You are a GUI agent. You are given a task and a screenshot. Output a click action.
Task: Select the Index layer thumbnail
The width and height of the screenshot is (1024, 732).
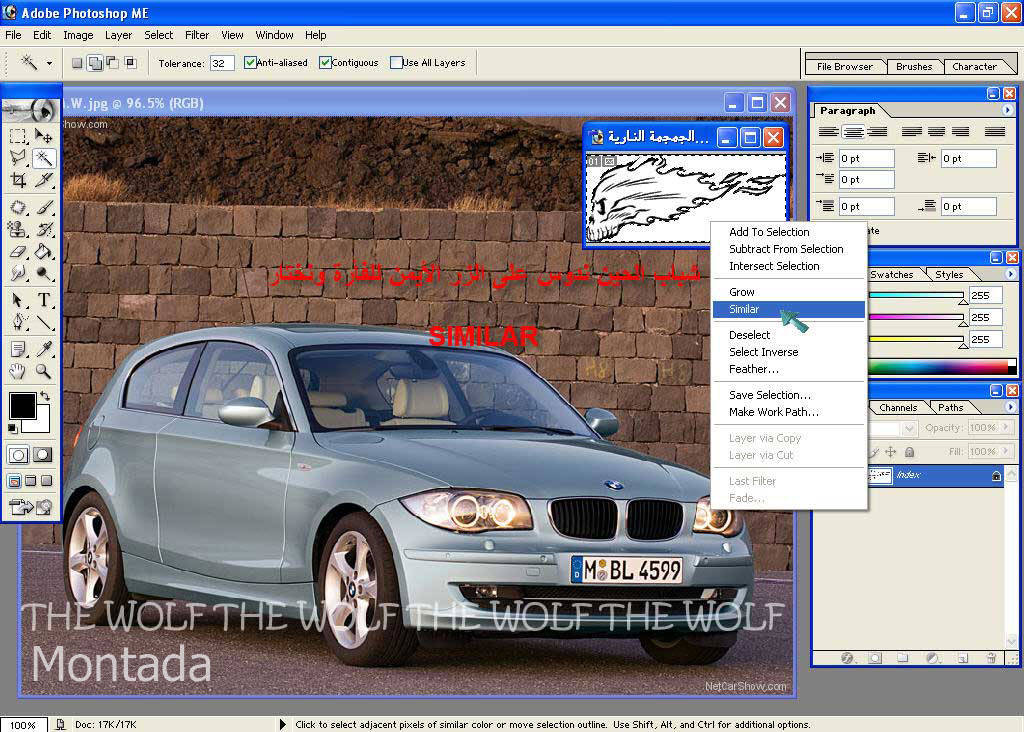(x=879, y=475)
